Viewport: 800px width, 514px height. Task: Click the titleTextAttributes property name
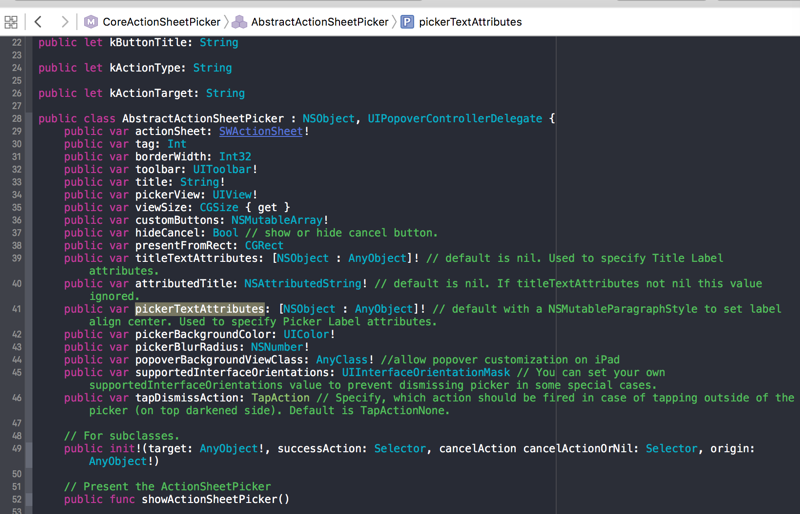[196, 258]
